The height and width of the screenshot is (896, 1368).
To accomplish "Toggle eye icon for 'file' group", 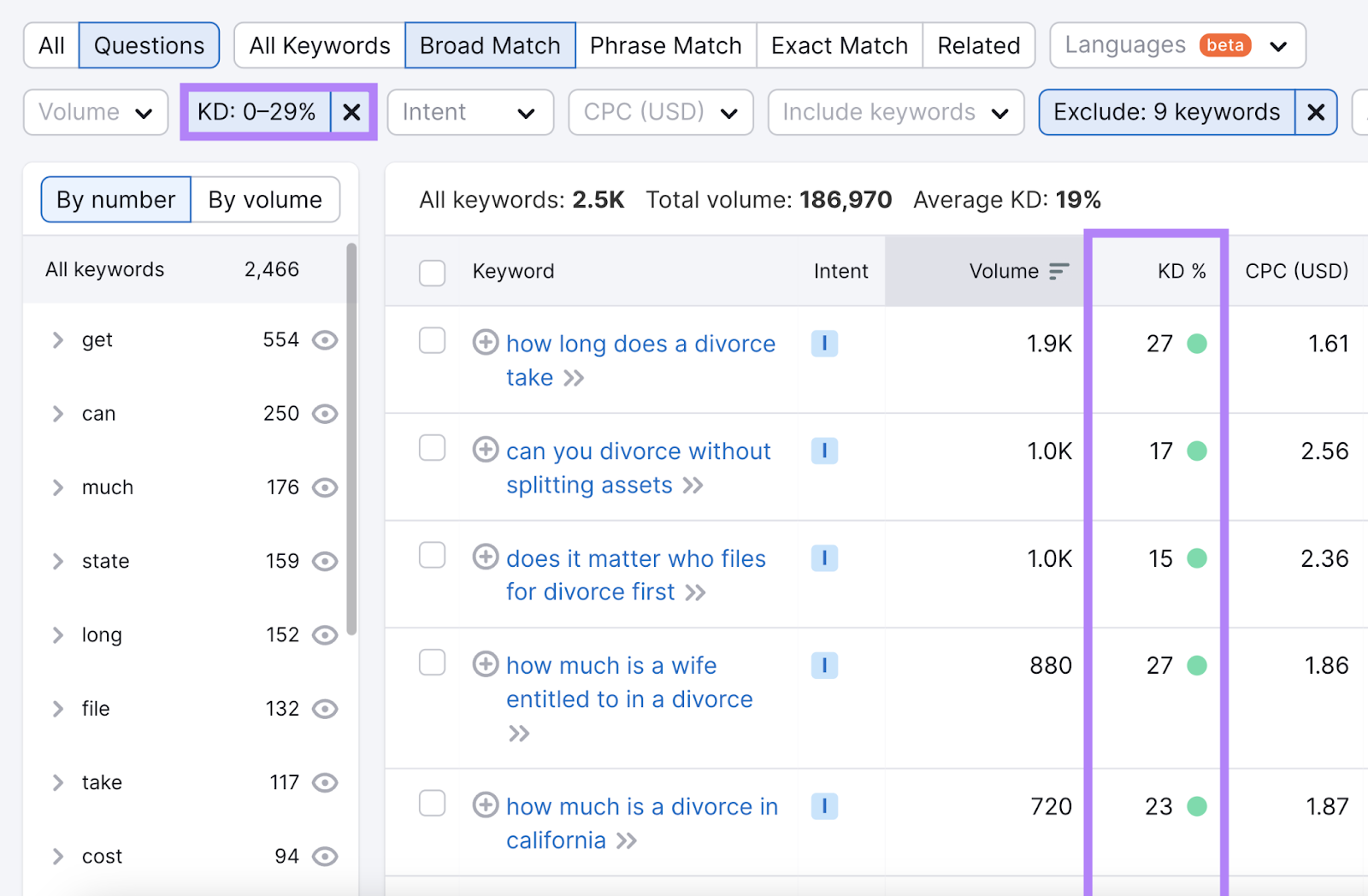I will click(325, 709).
